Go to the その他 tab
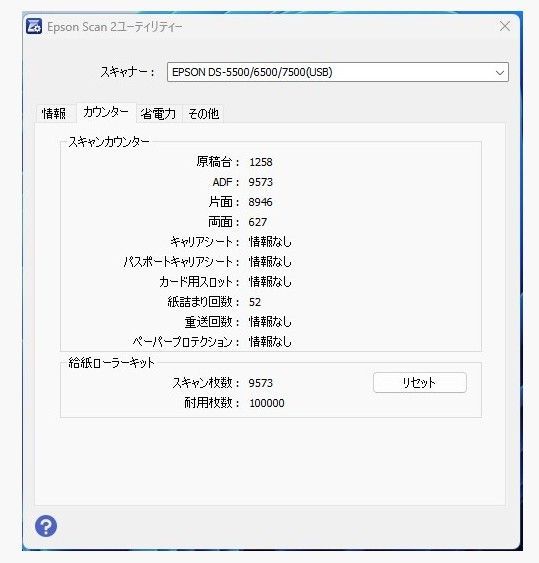The height and width of the screenshot is (563, 539). coord(204,114)
